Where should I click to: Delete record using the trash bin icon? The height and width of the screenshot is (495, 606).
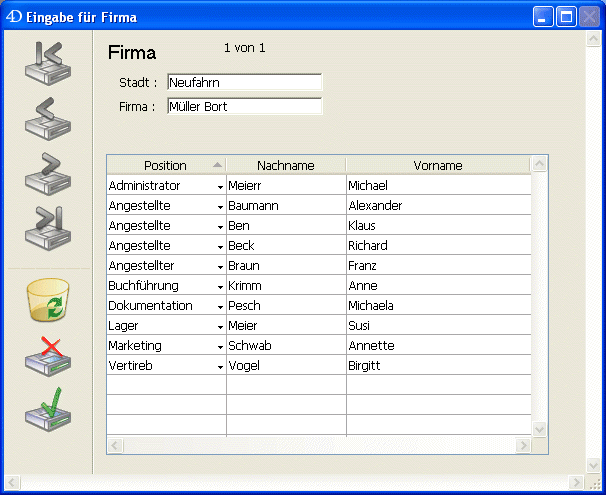pyautogui.click(x=47, y=301)
